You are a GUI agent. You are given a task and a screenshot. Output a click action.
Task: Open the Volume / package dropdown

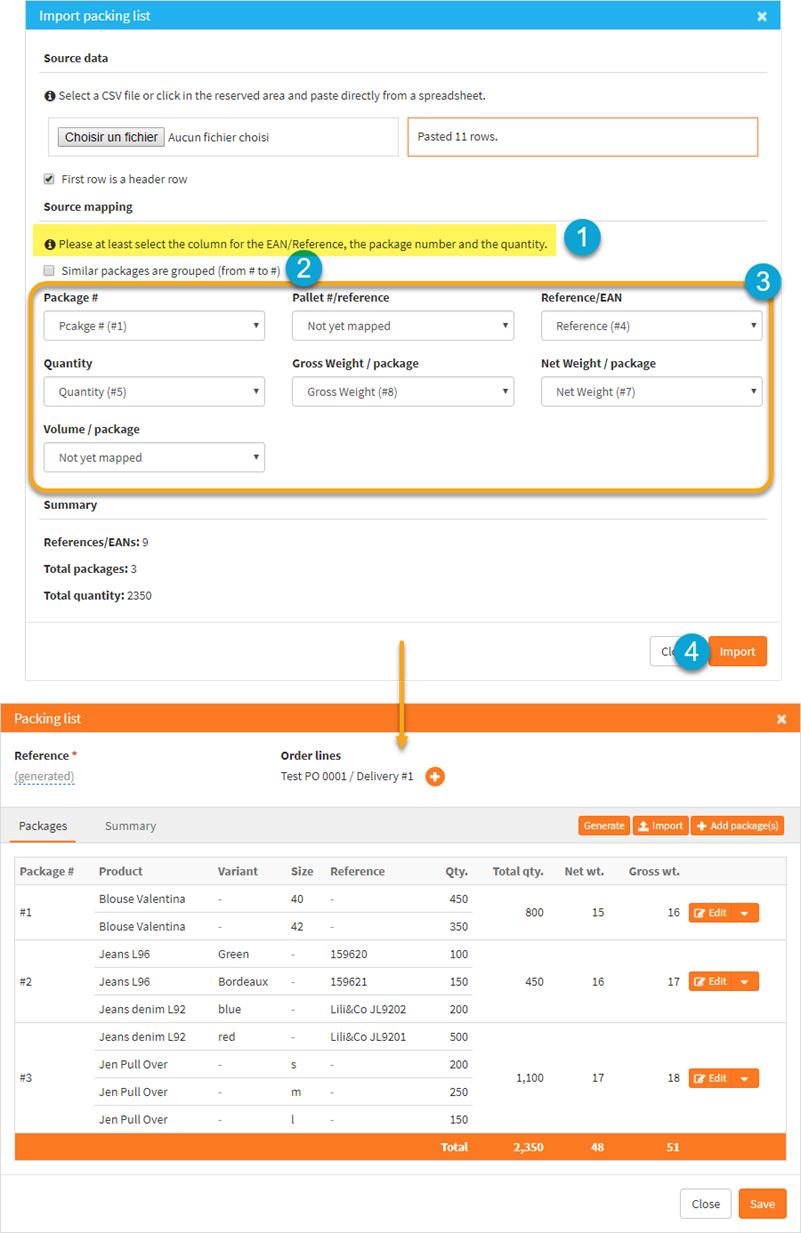click(154, 458)
